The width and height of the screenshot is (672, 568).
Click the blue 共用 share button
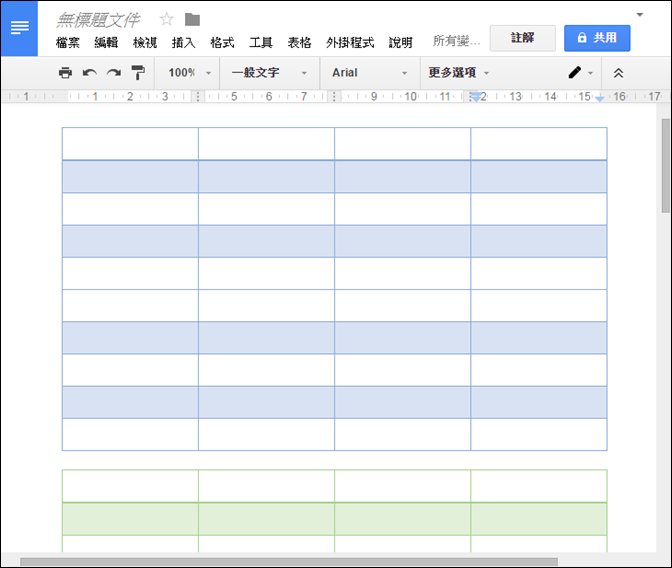coord(597,38)
